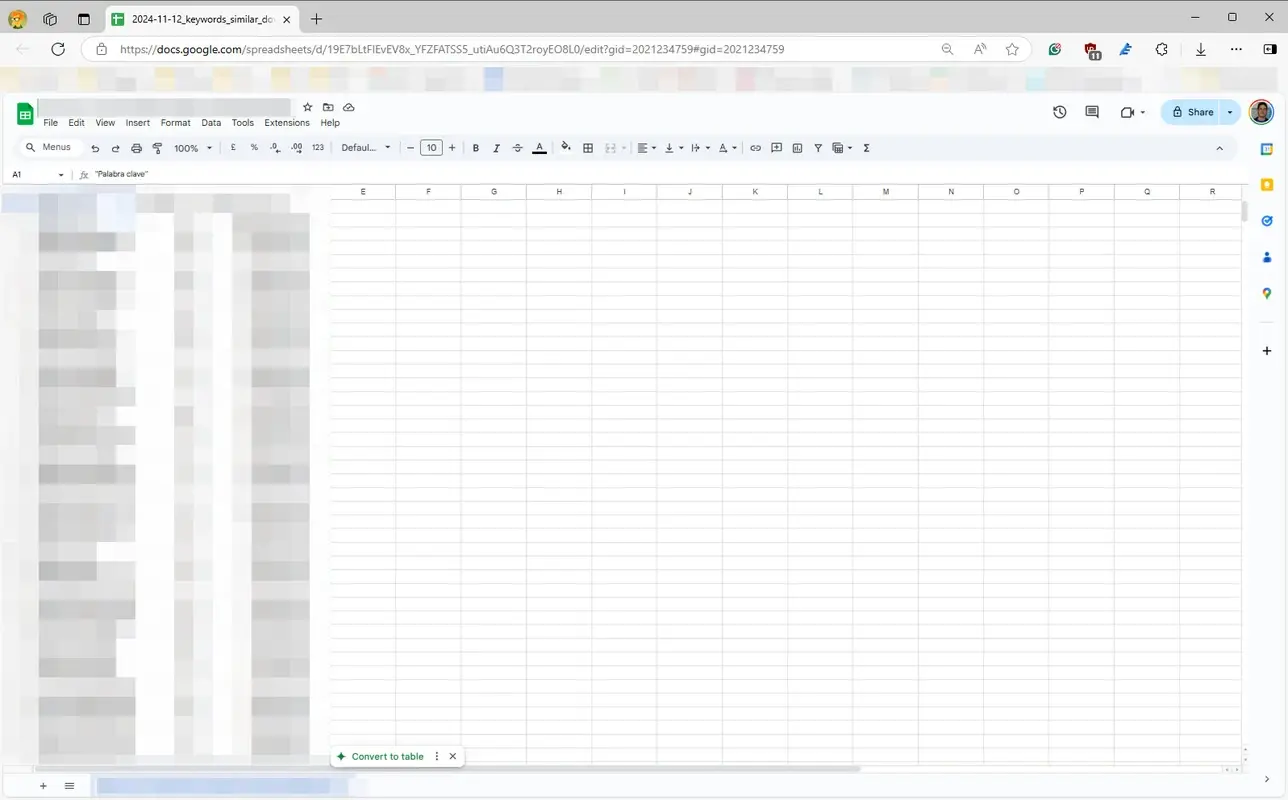The height and width of the screenshot is (800, 1288).
Task: Open the Extensions menu
Action: coord(286,122)
